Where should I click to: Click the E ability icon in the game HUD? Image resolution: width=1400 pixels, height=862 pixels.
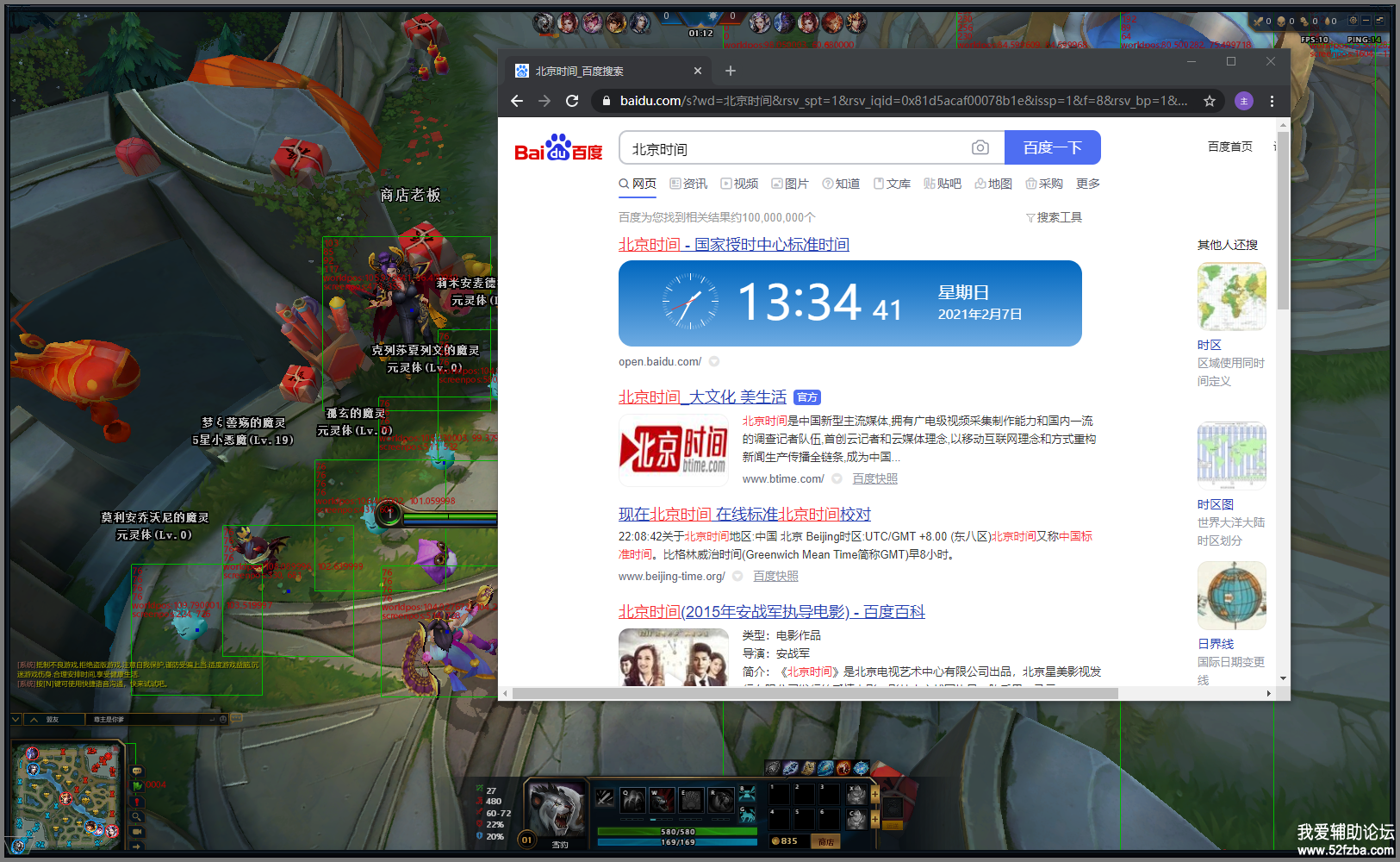[x=691, y=800]
